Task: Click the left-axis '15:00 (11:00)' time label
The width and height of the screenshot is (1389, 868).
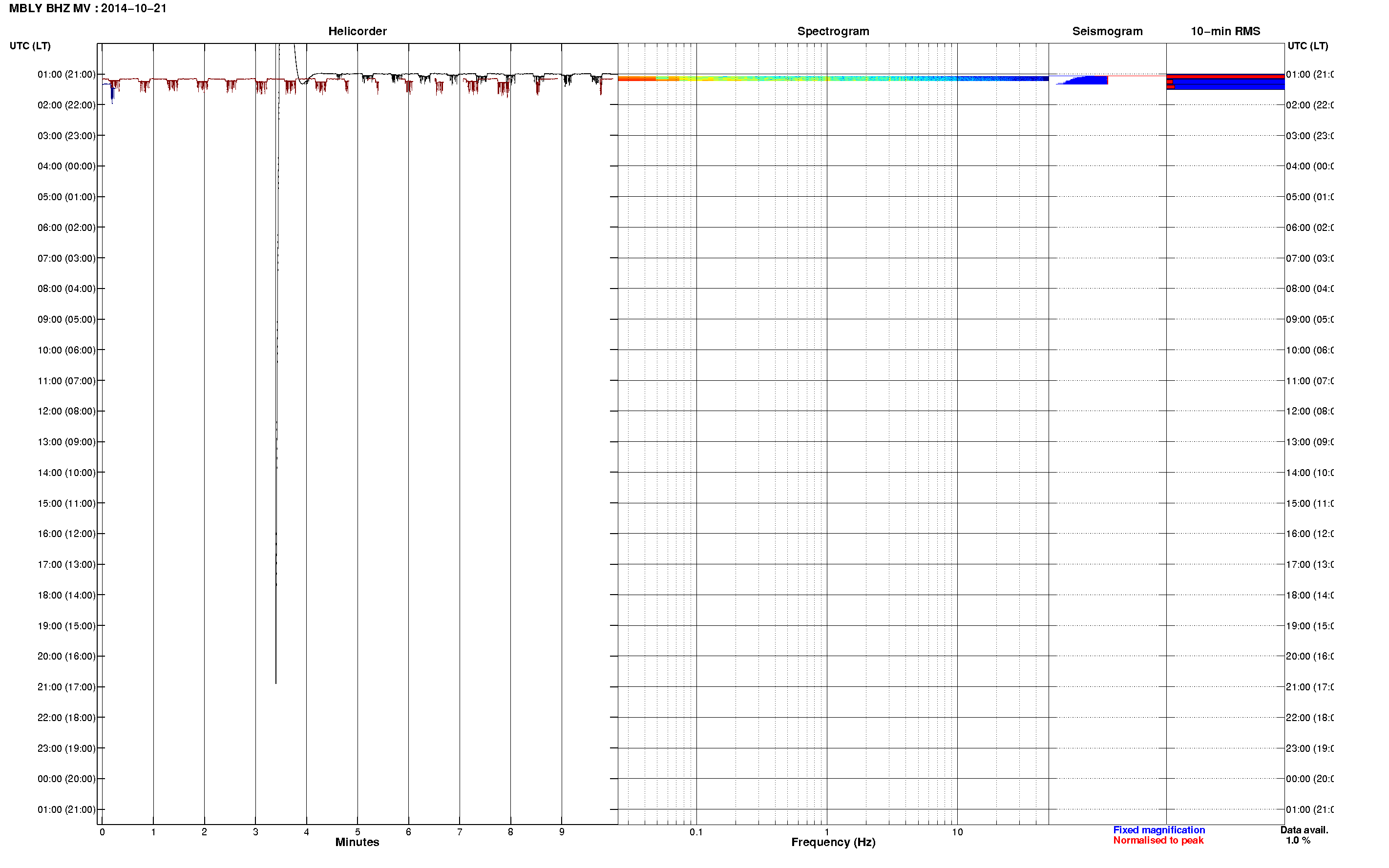Action: 66,503
